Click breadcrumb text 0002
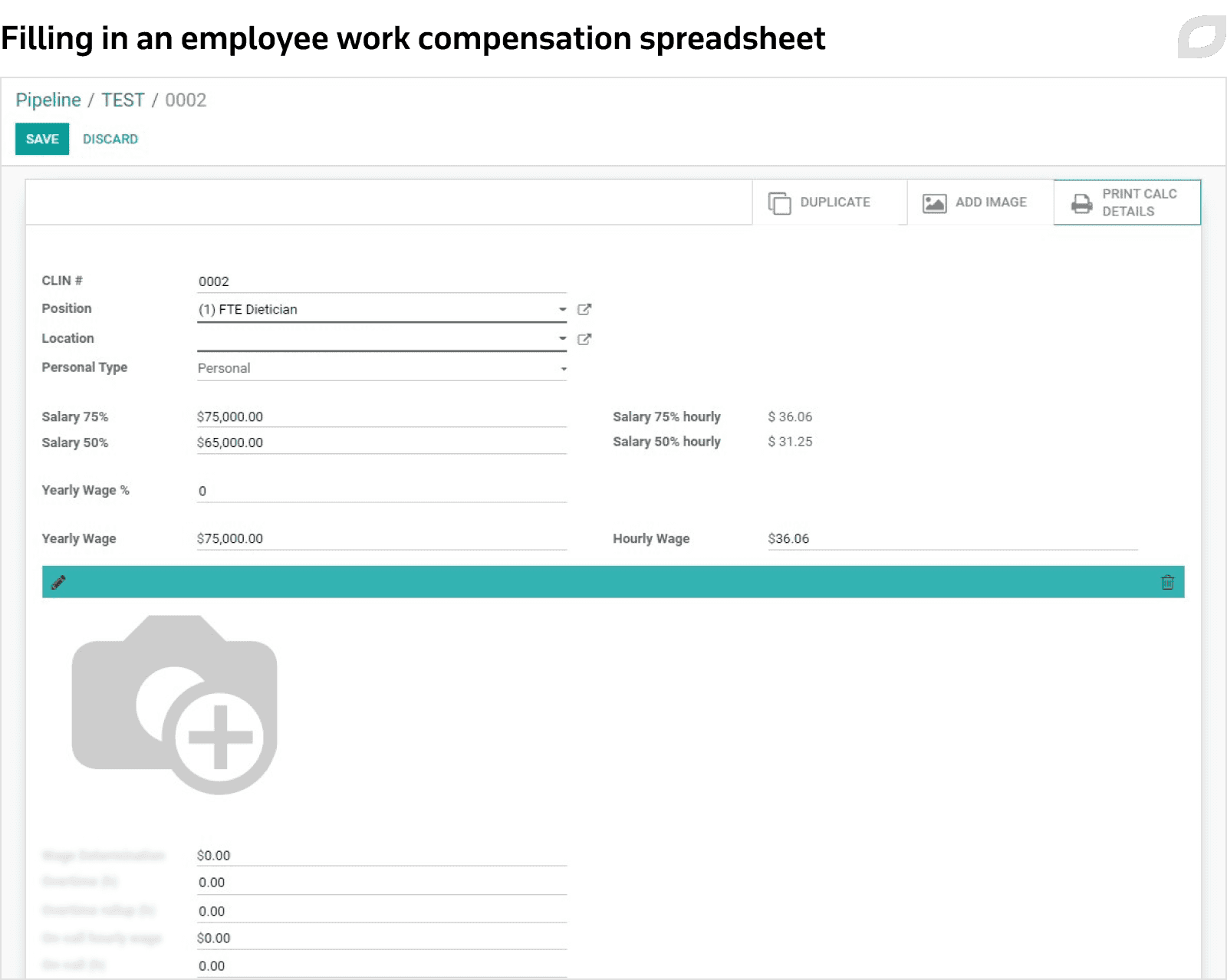This screenshot has width=1227, height=980. tap(186, 100)
